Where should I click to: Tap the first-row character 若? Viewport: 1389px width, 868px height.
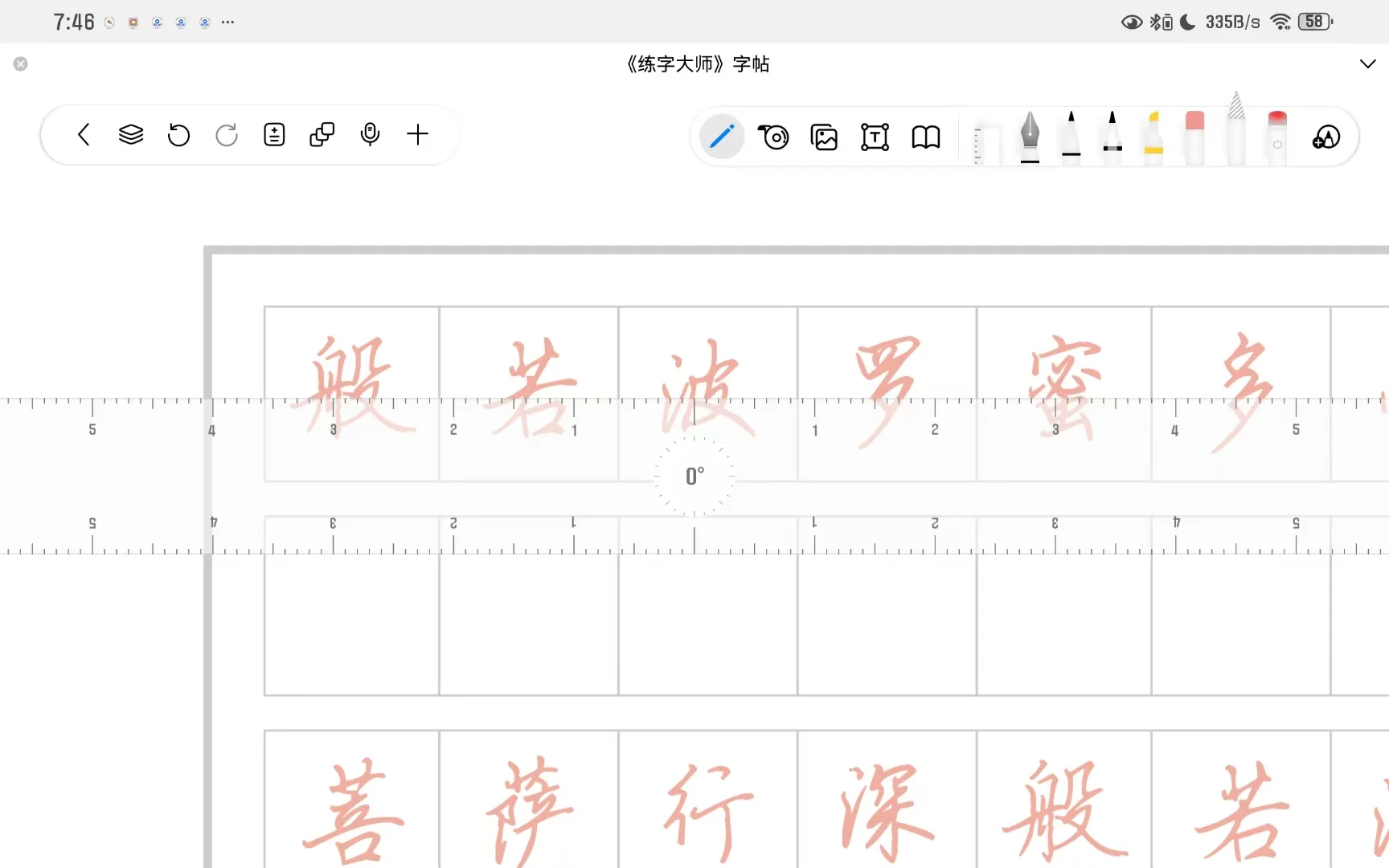click(x=529, y=387)
